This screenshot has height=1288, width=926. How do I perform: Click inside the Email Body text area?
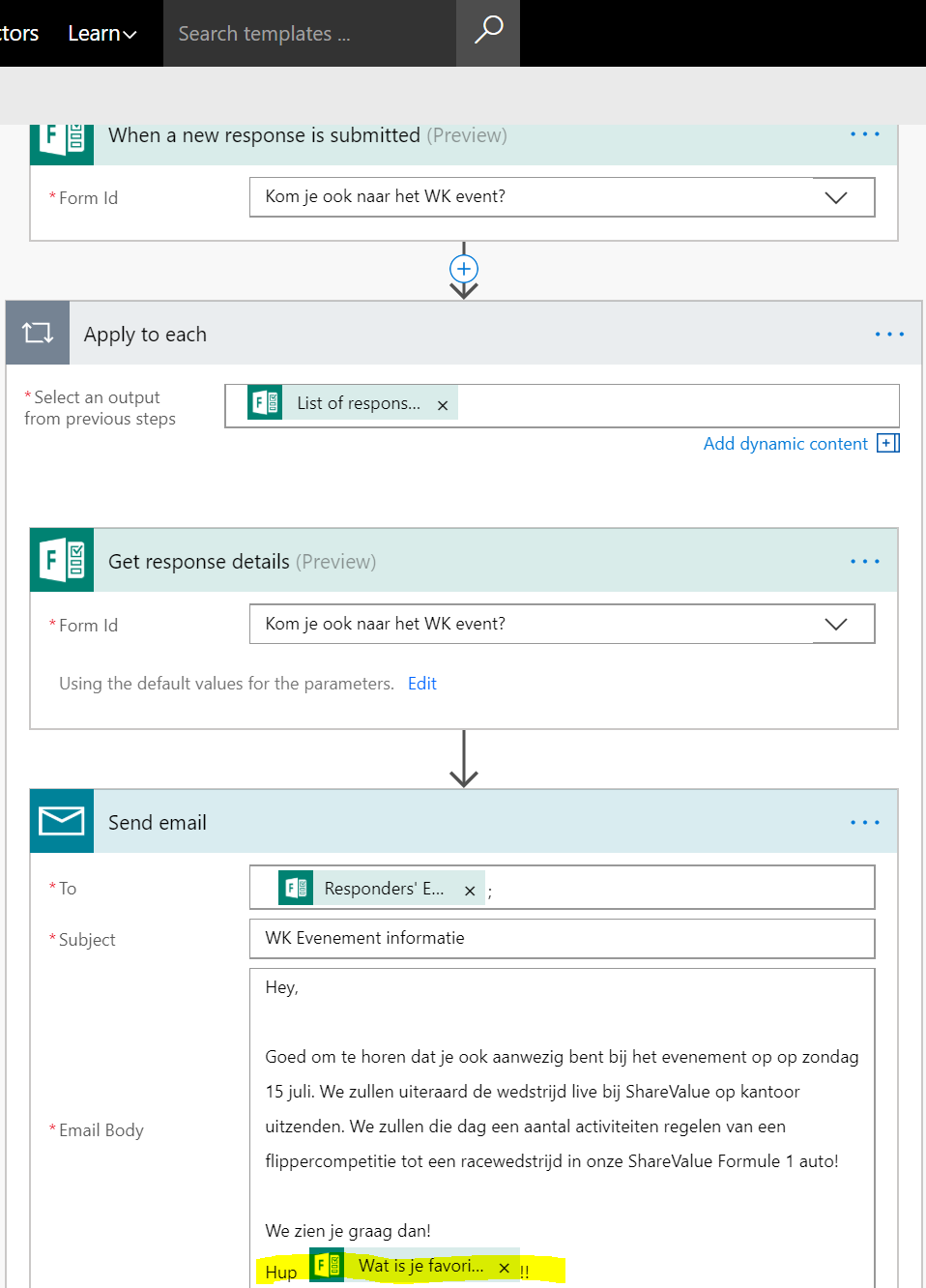click(562, 1127)
